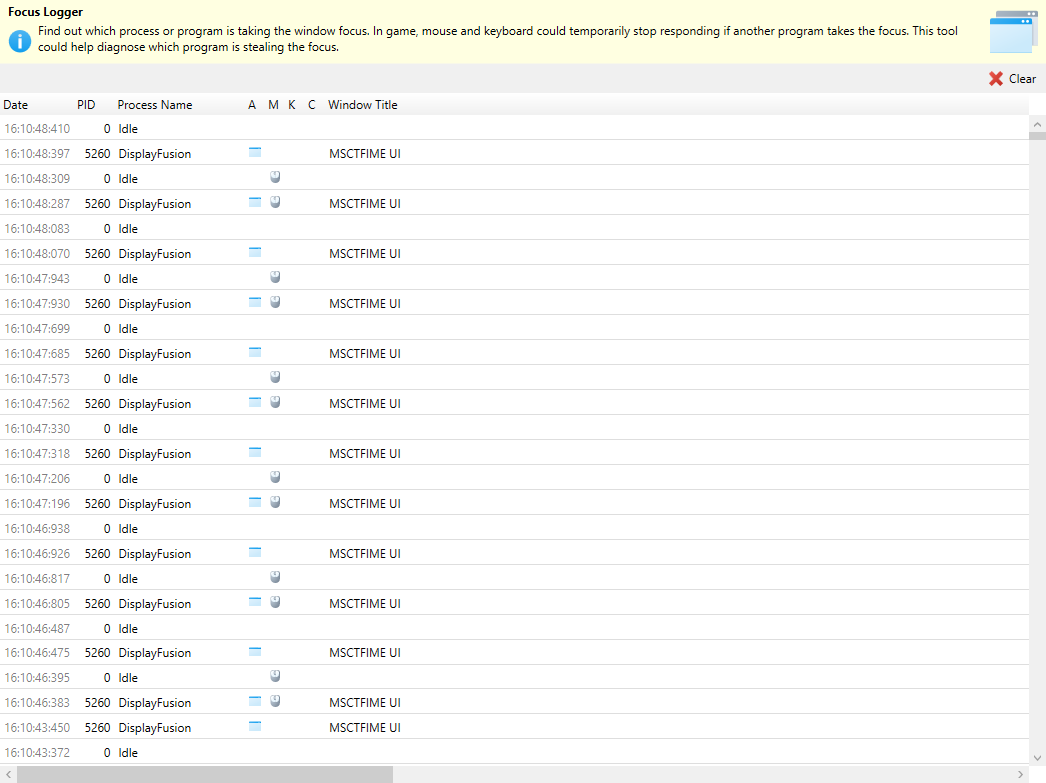Select the DisplayFusion name in the 16:10:48:397 row
The width and height of the screenshot is (1046, 783).
[x=155, y=153]
